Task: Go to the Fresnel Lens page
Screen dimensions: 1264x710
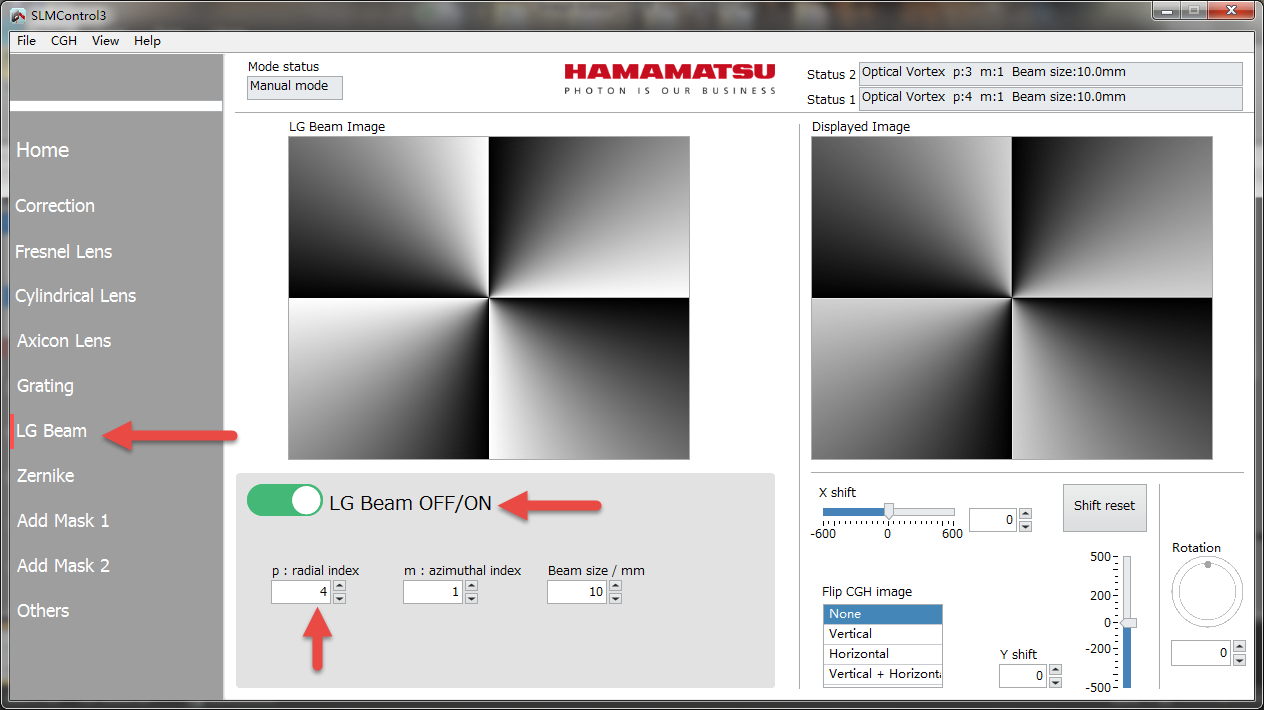Action: pyautogui.click(x=63, y=252)
